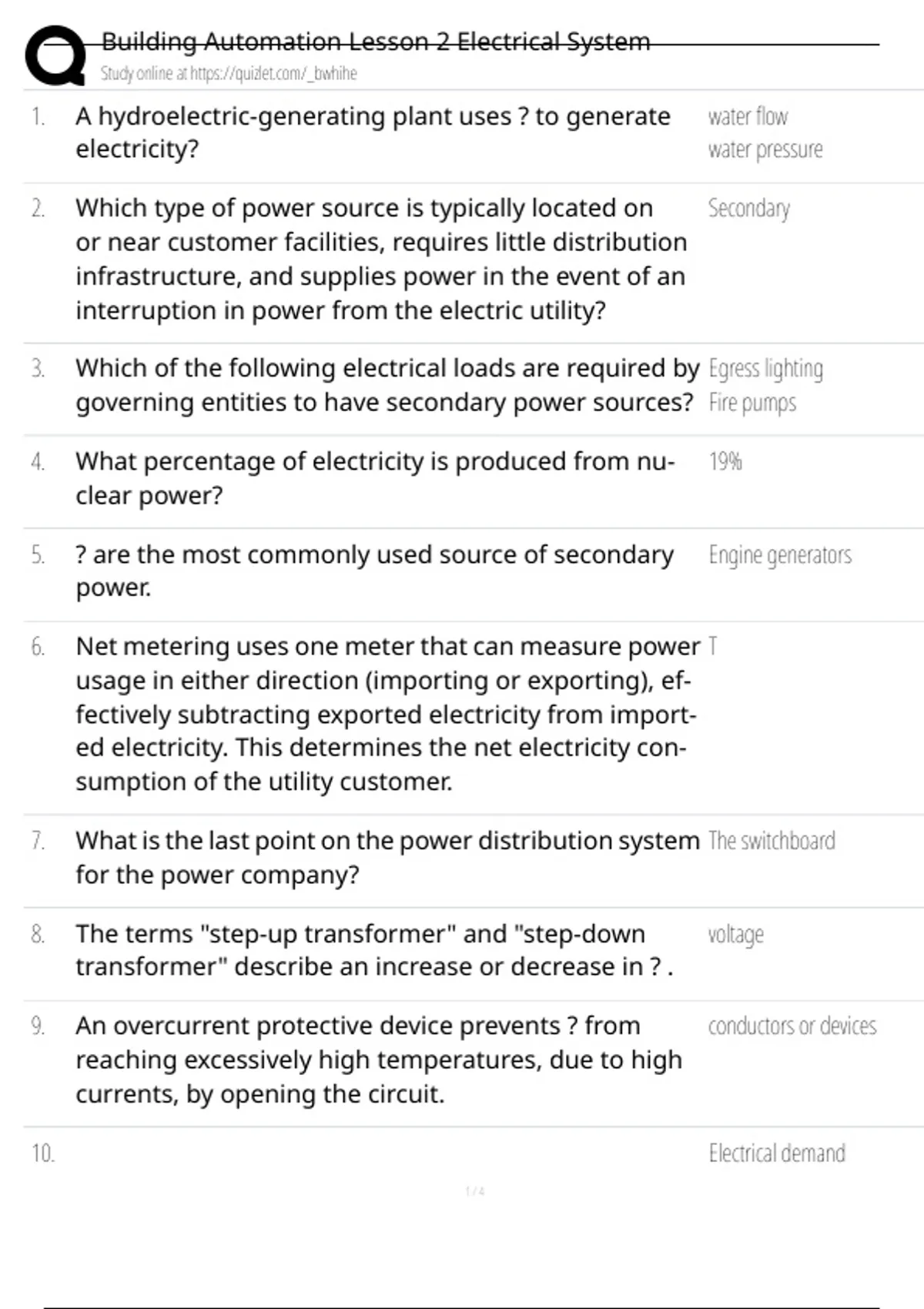Click the answer 'Secondary'
Viewport: 924px width, 1309px height.
[748, 209]
